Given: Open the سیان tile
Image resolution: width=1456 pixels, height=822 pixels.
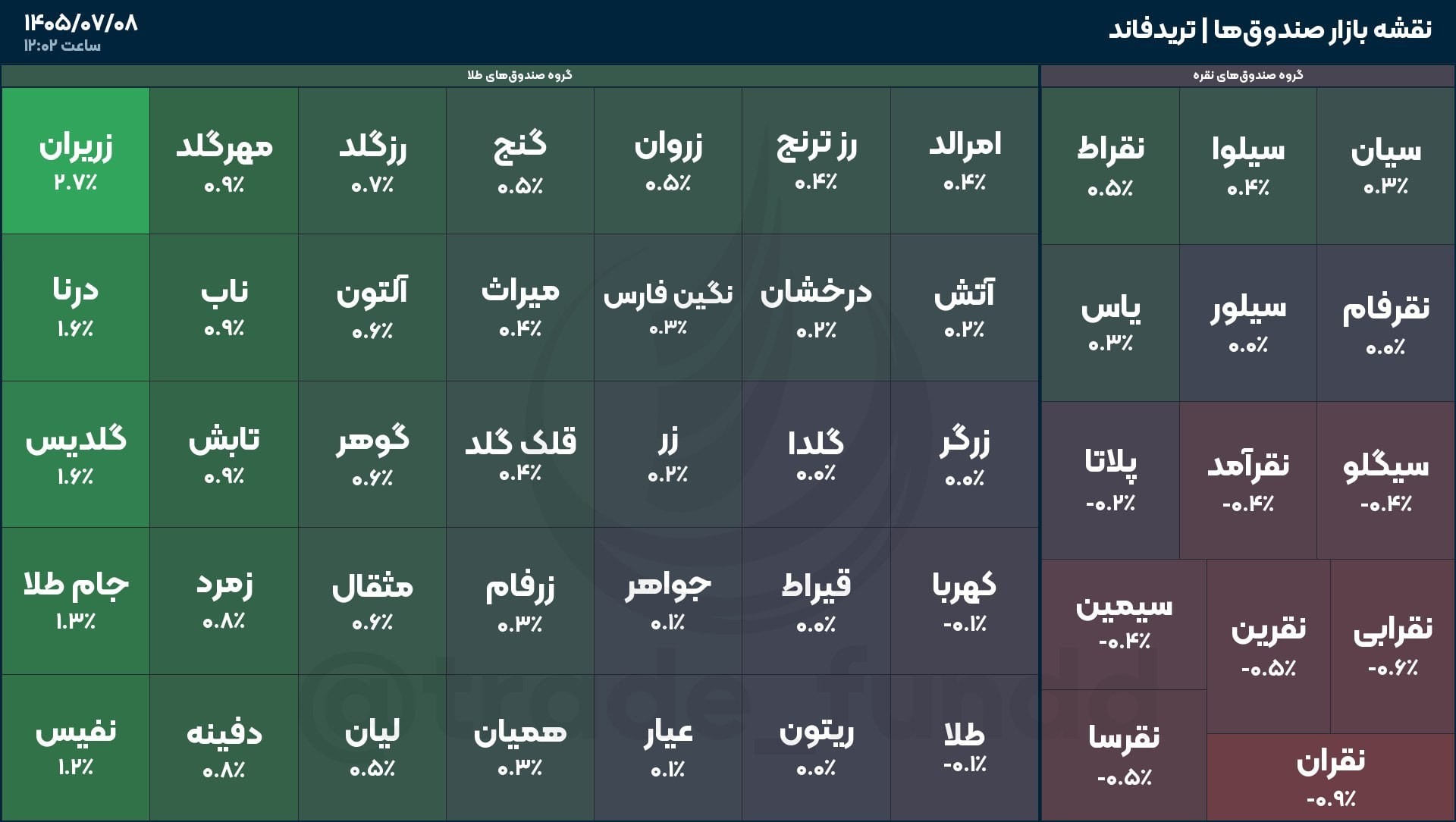Looking at the screenshot, I should point(1385,166).
